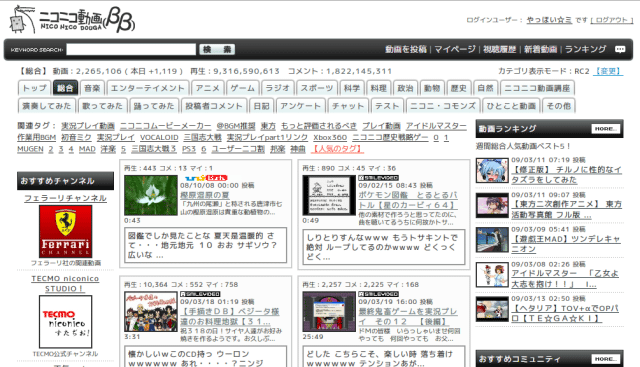The width and height of the screenshot is (640, 367).
Task: Switch to the 踊ってみた tab
Action: (154, 106)
